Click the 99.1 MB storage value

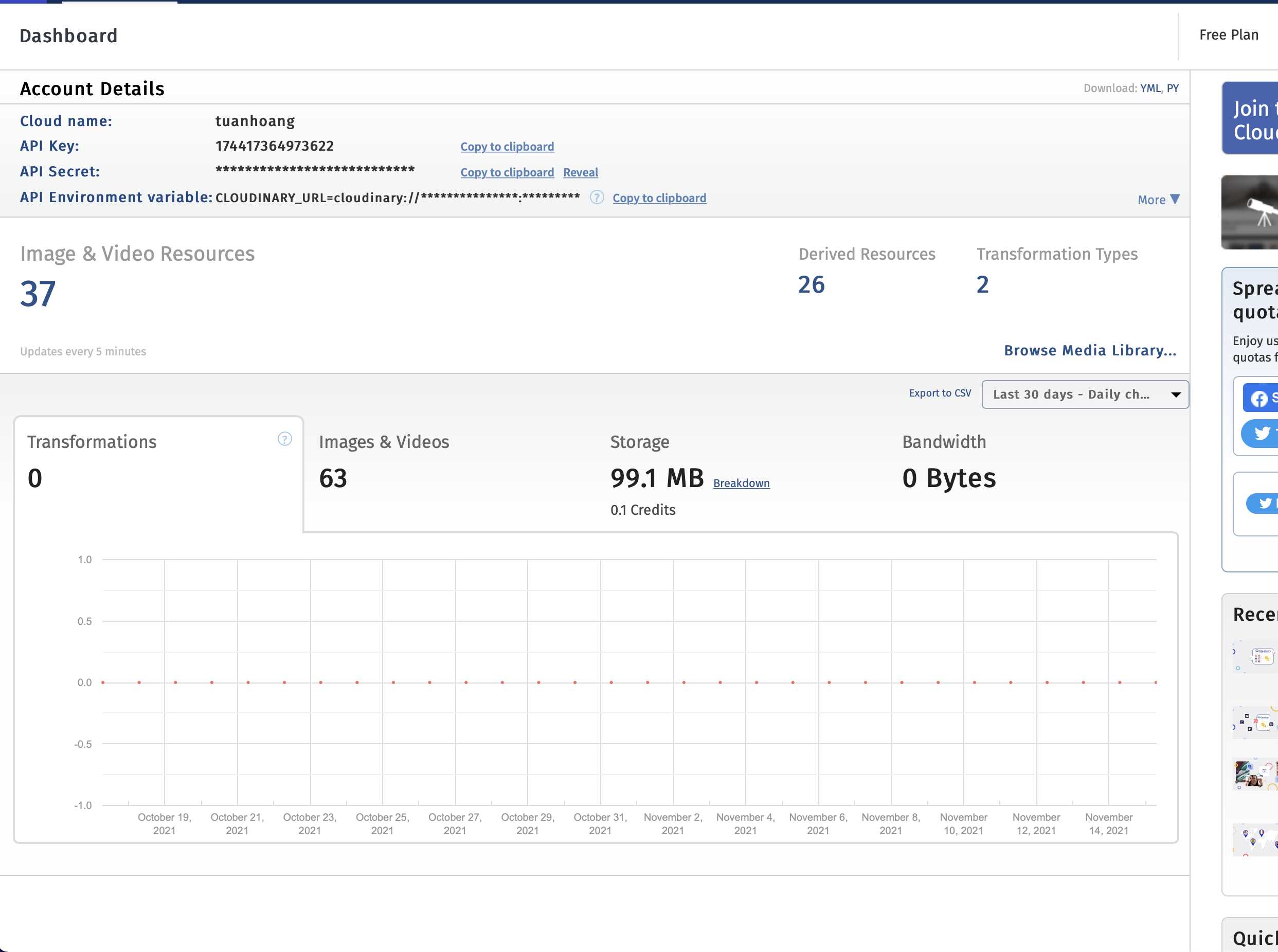click(657, 478)
